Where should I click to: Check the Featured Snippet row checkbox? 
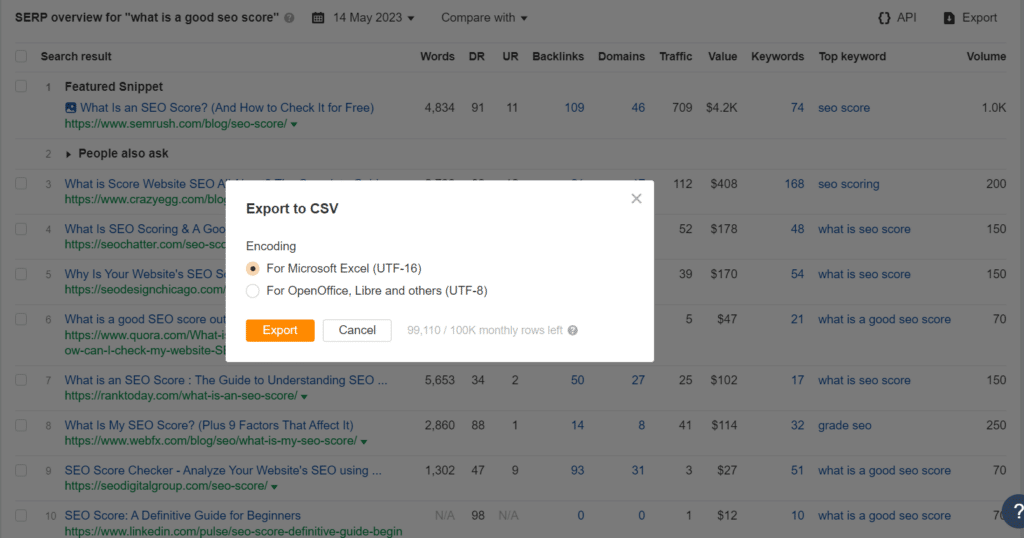coord(22,86)
